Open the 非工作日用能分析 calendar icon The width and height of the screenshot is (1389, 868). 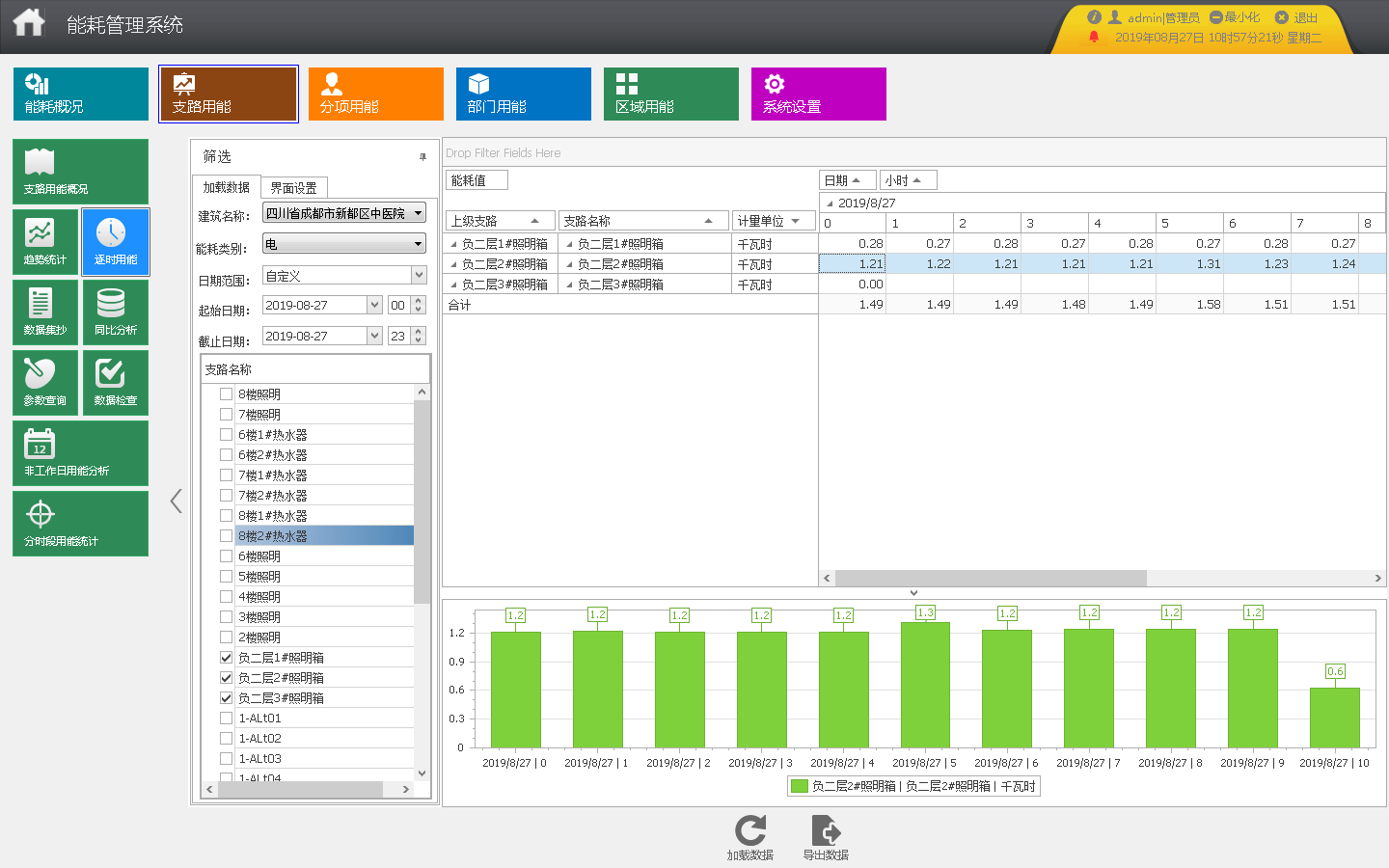pos(41,445)
